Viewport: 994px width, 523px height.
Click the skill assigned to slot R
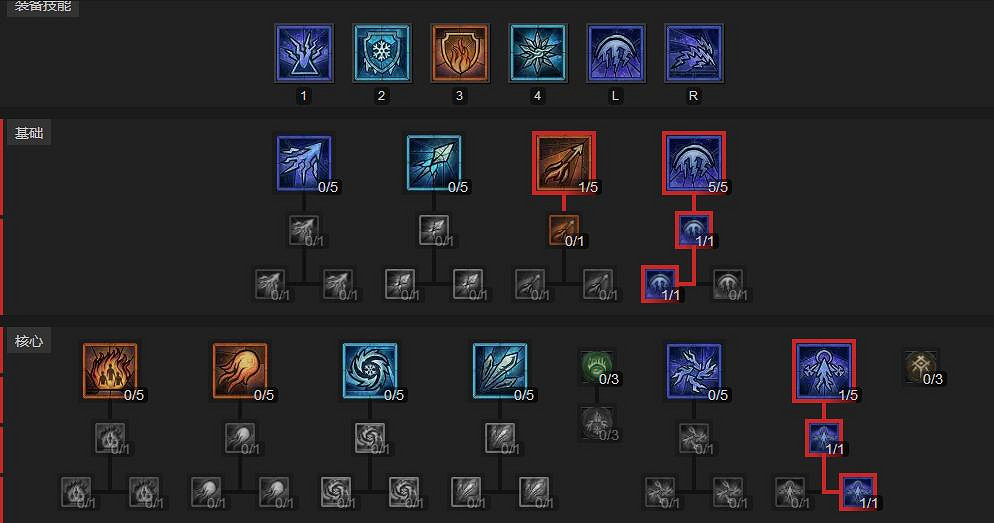[694, 53]
